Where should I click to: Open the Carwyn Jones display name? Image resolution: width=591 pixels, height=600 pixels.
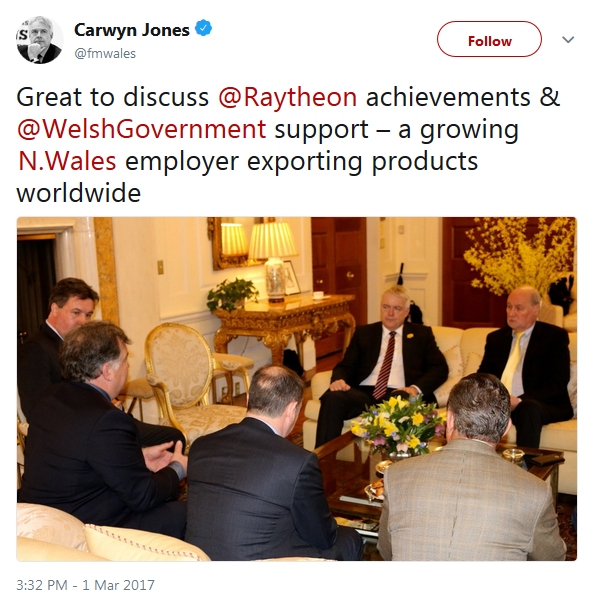[x=132, y=29]
